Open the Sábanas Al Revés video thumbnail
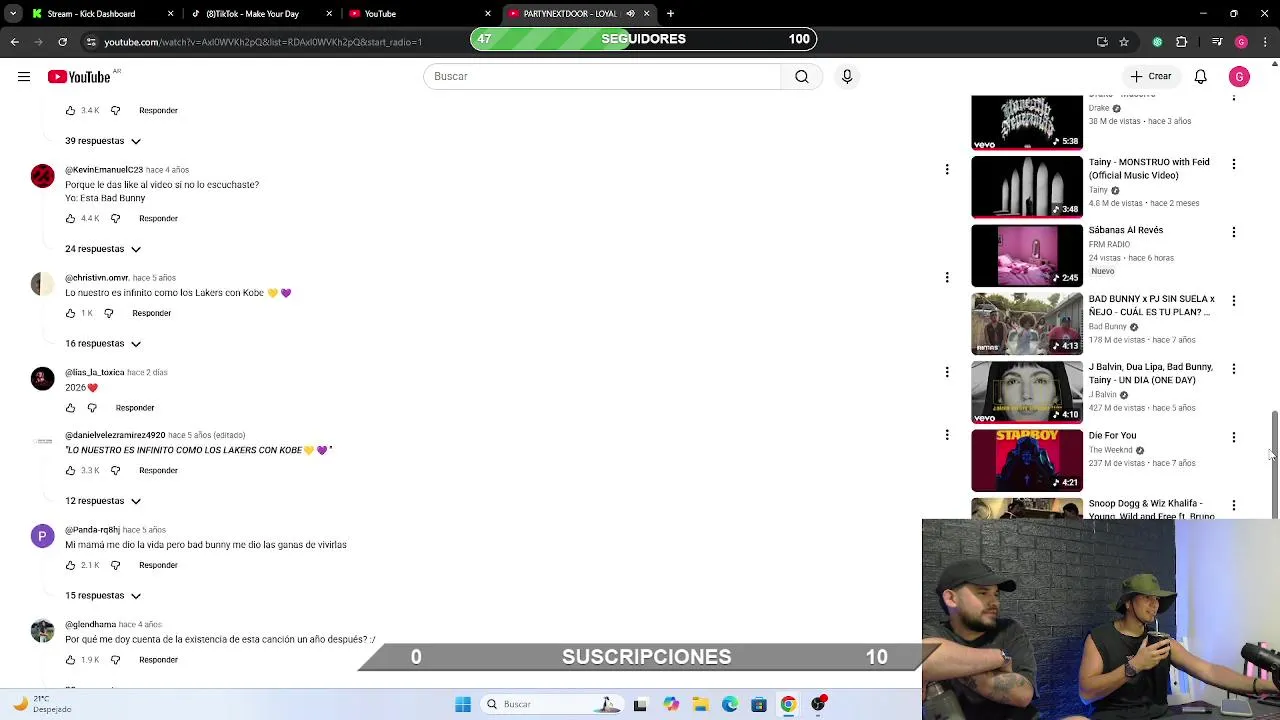This screenshot has width=1280, height=720. pyautogui.click(x=1027, y=255)
